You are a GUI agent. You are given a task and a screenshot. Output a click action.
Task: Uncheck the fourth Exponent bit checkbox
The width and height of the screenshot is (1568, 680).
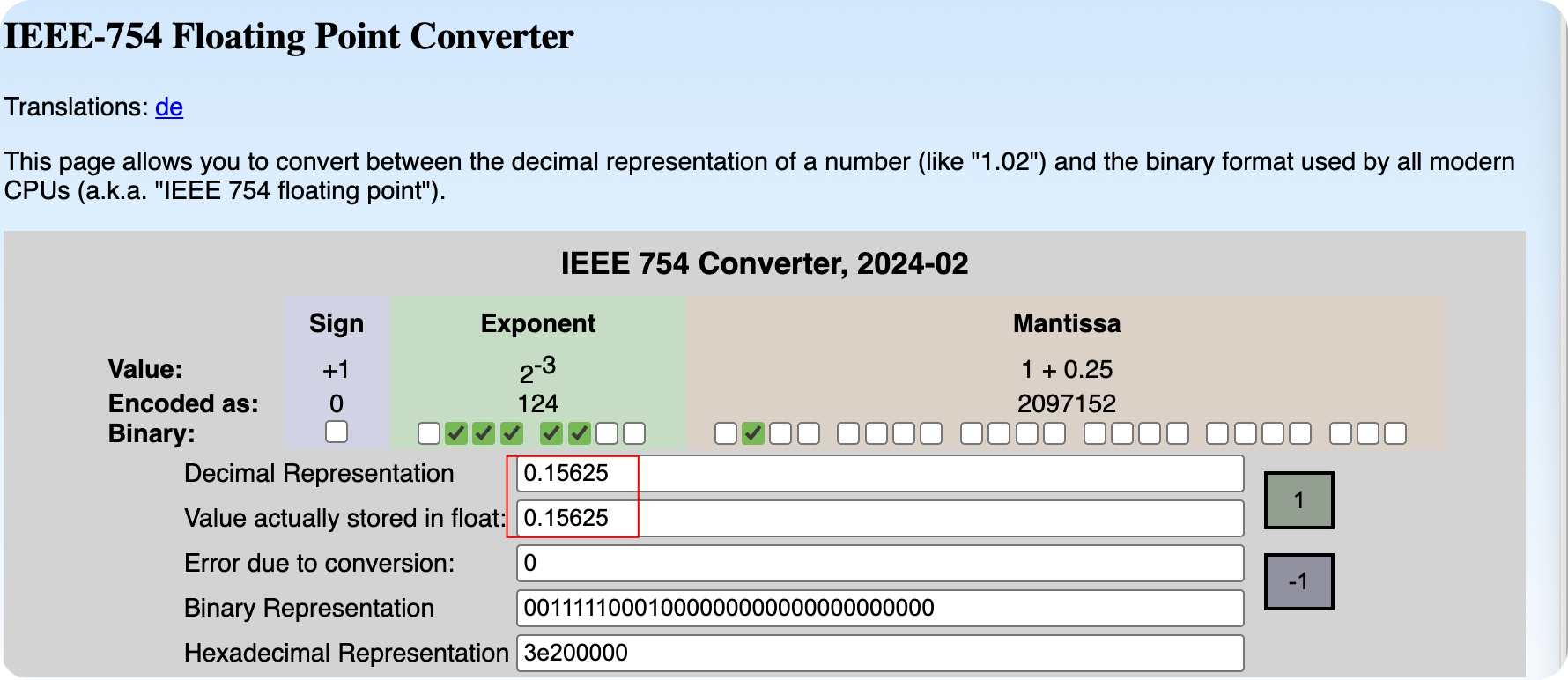tap(512, 433)
